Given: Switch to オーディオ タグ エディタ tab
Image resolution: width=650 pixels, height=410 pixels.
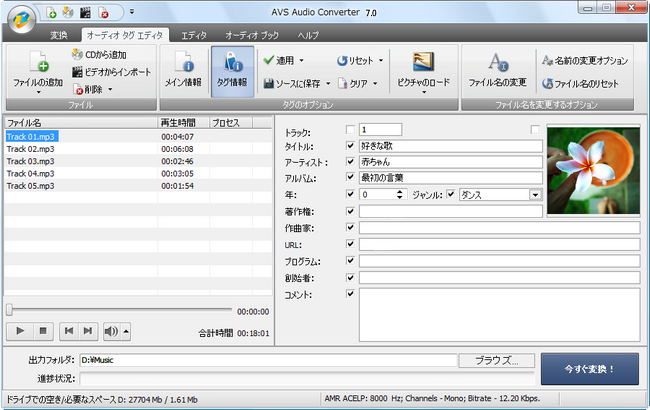Looking at the screenshot, I should point(125,35).
